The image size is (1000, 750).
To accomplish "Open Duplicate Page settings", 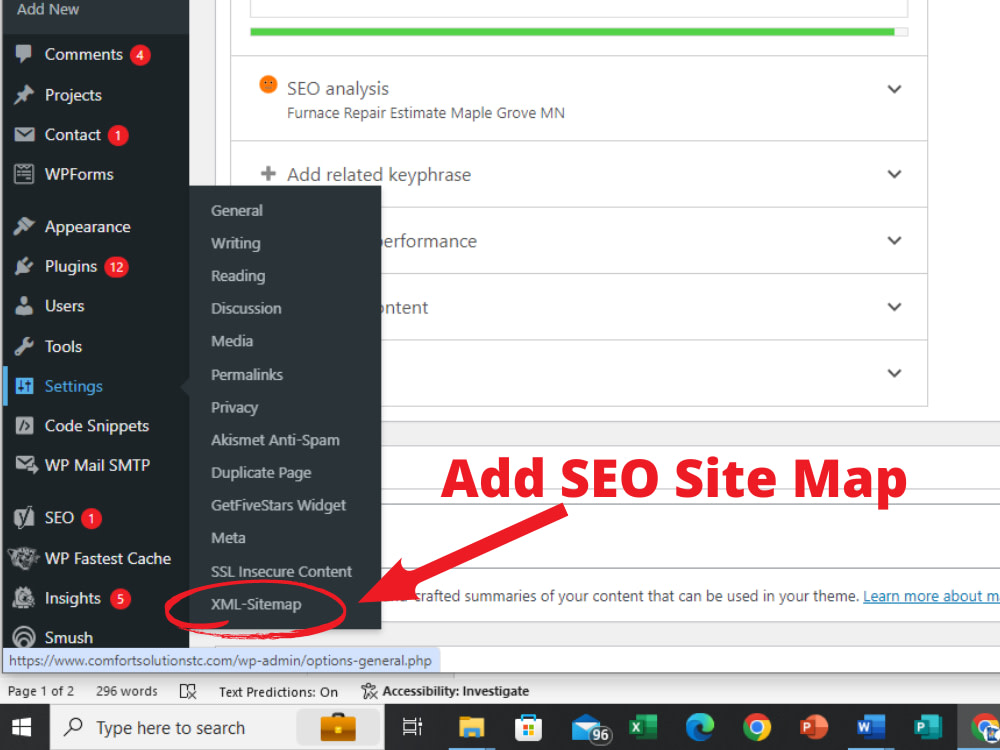I will coord(261,473).
